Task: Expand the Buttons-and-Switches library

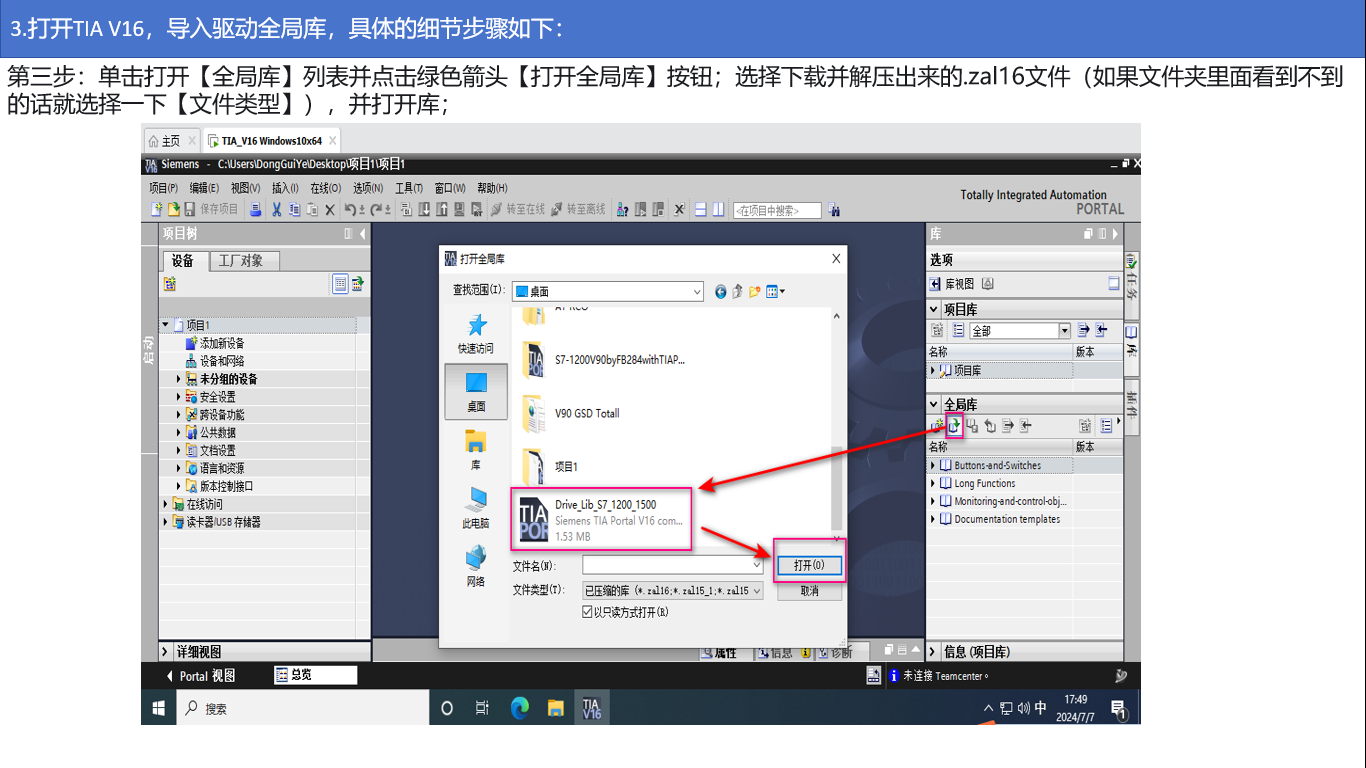Action: coord(934,466)
